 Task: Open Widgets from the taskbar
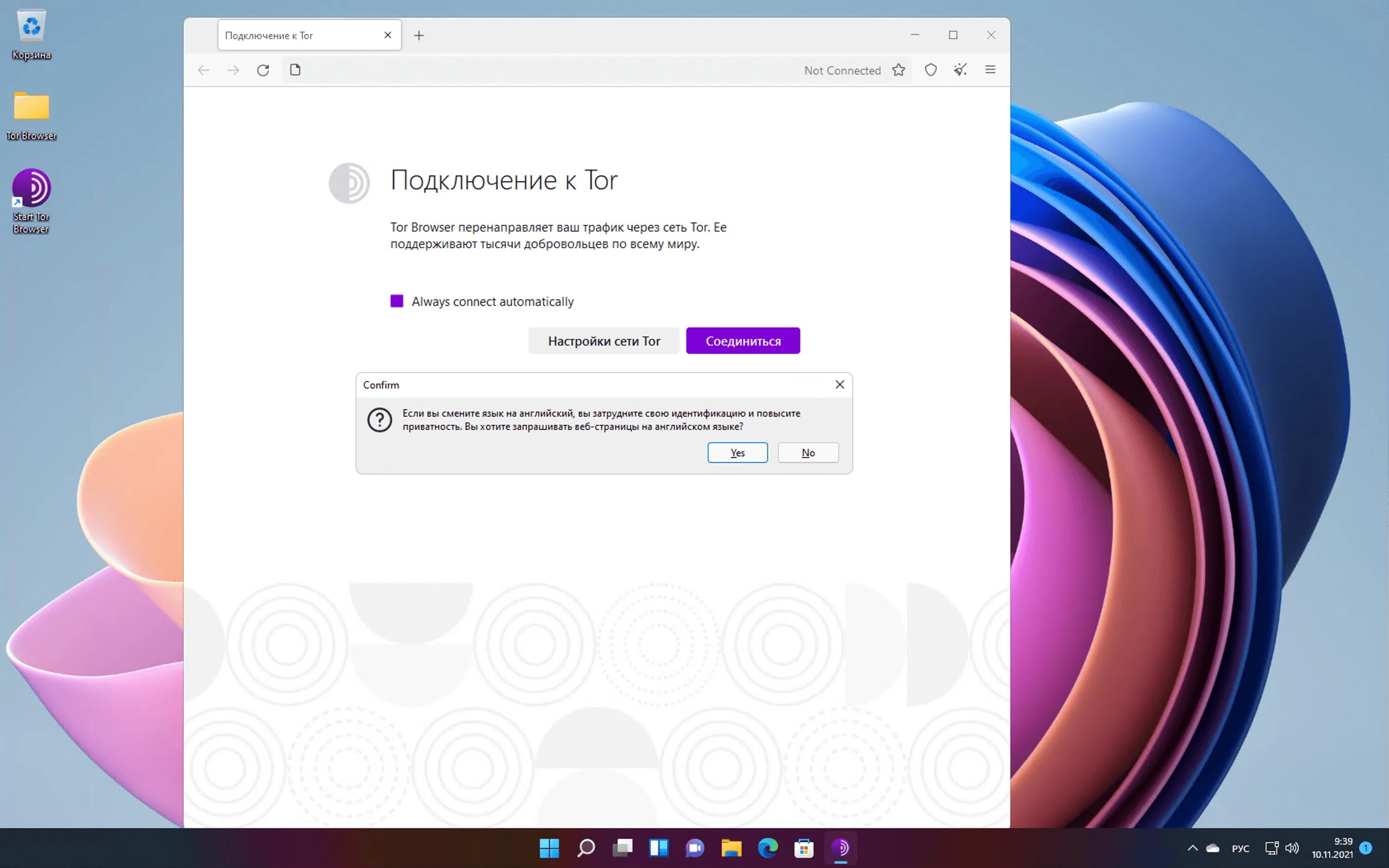(659, 848)
